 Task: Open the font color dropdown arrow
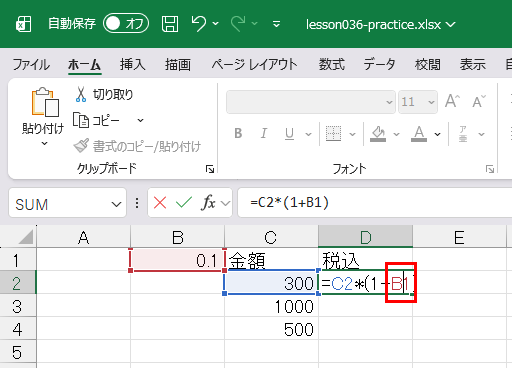pyautogui.click(x=437, y=134)
